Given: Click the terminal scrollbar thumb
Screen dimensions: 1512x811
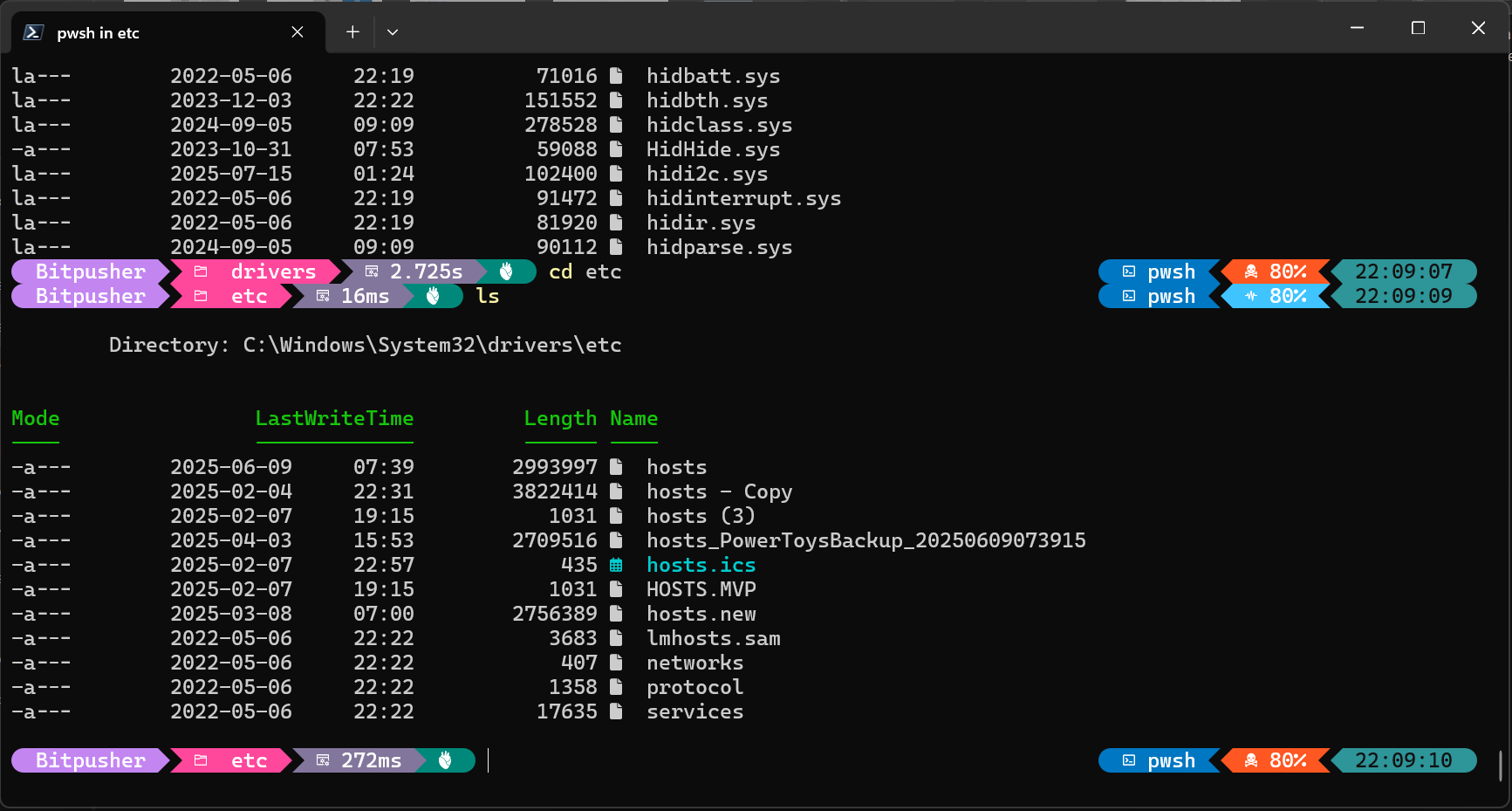Looking at the screenshot, I should point(1501,766).
